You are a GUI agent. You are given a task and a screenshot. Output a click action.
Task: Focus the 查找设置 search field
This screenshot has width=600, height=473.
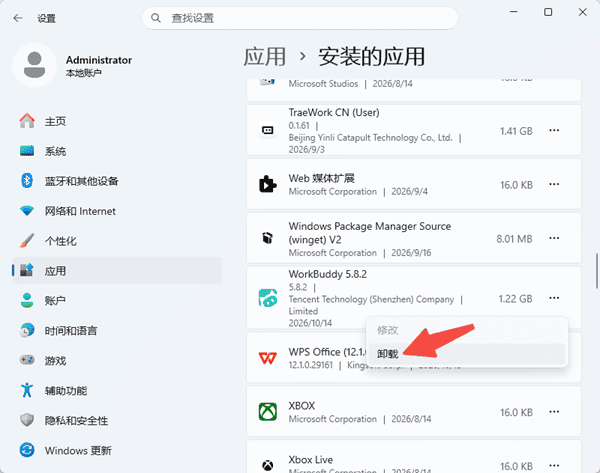(x=300, y=18)
